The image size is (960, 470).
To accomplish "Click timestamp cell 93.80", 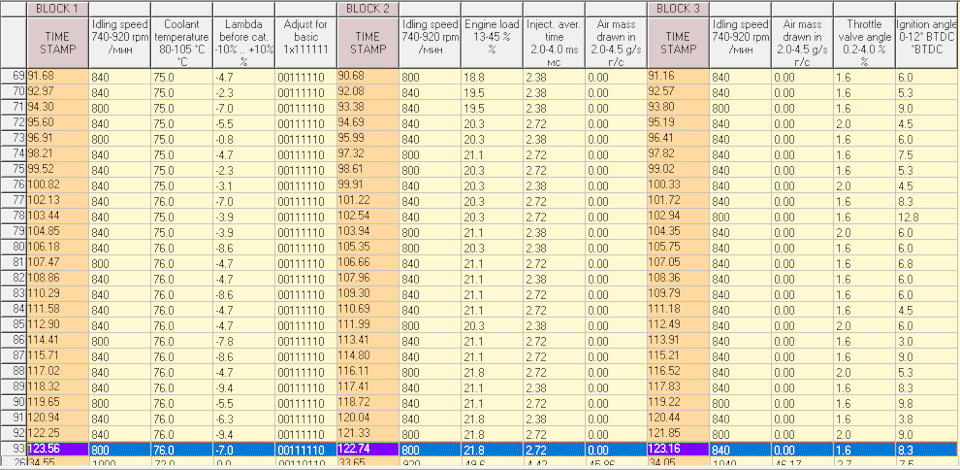I will tap(678, 108).
